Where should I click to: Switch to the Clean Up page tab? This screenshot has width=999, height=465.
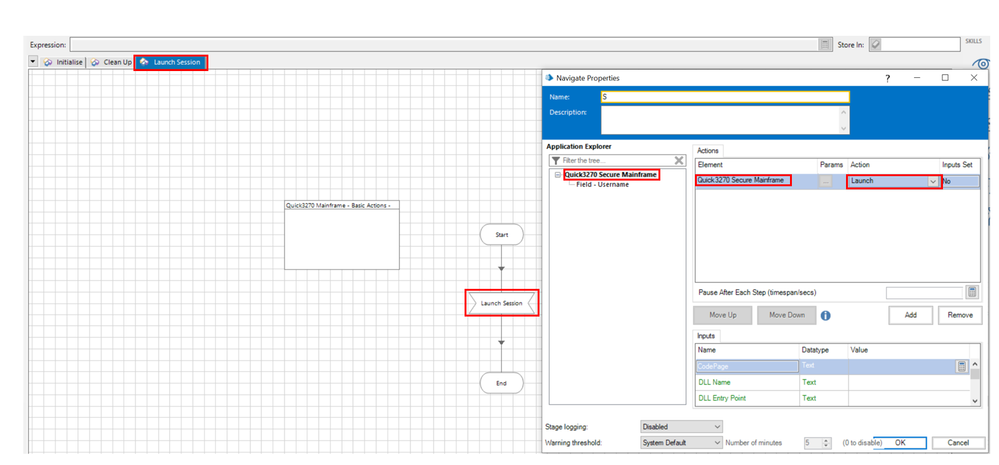(x=111, y=62)
